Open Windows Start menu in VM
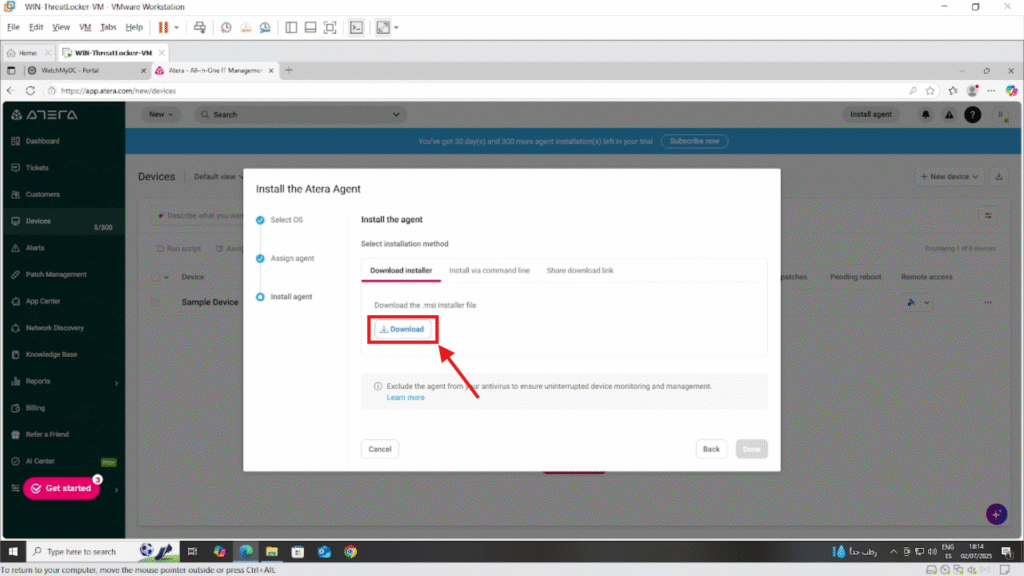Screen dimensions: 1024x576 [x=13, y=552]
